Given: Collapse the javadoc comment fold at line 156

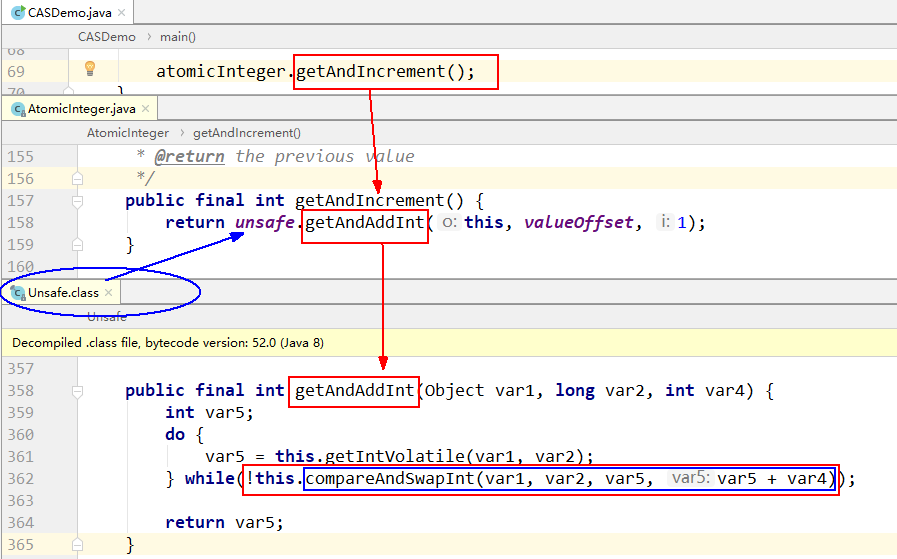Looking at the screenshot, I should coord(77,179).
